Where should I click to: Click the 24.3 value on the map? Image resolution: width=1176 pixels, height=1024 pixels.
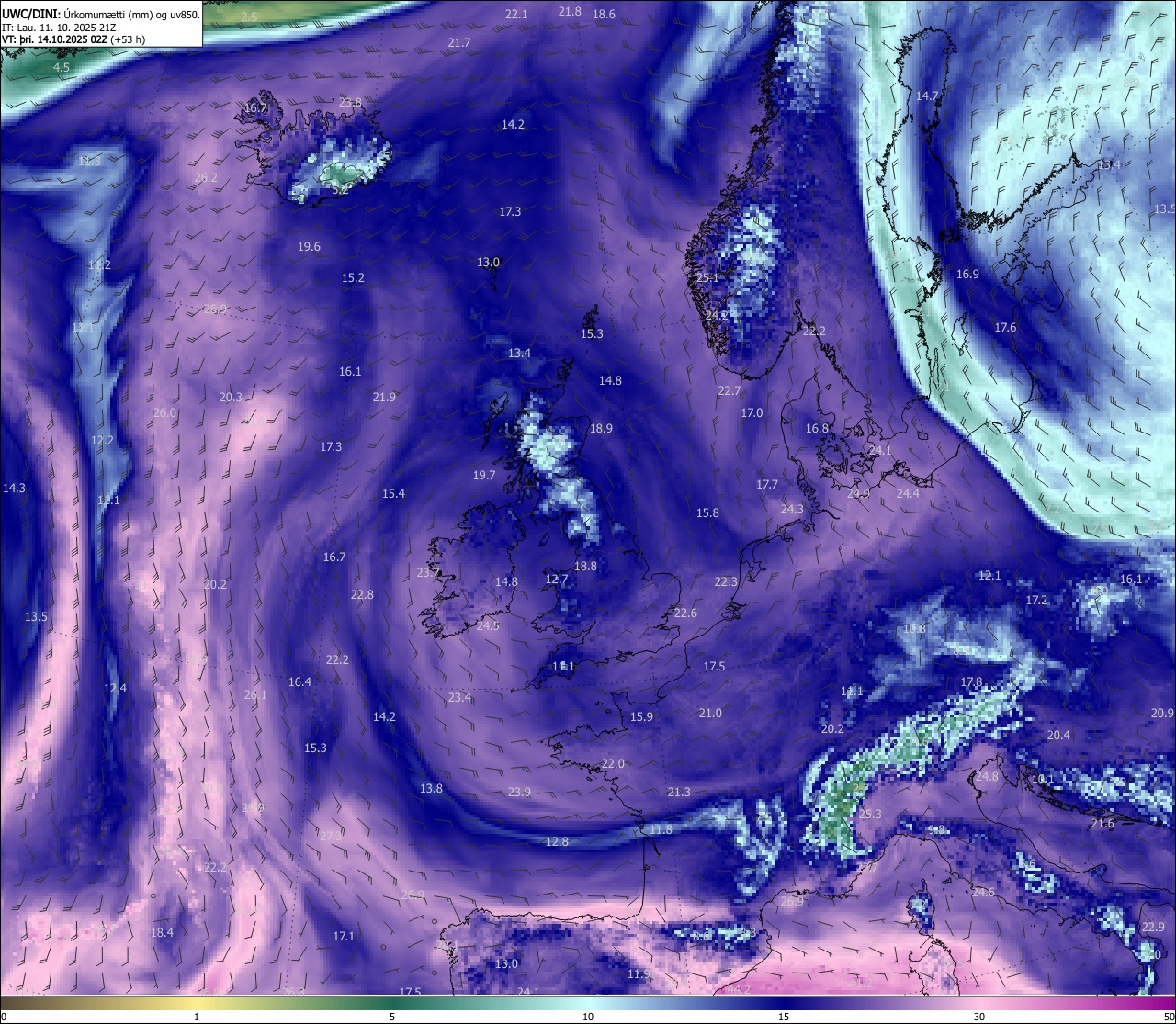coord(792,509)
